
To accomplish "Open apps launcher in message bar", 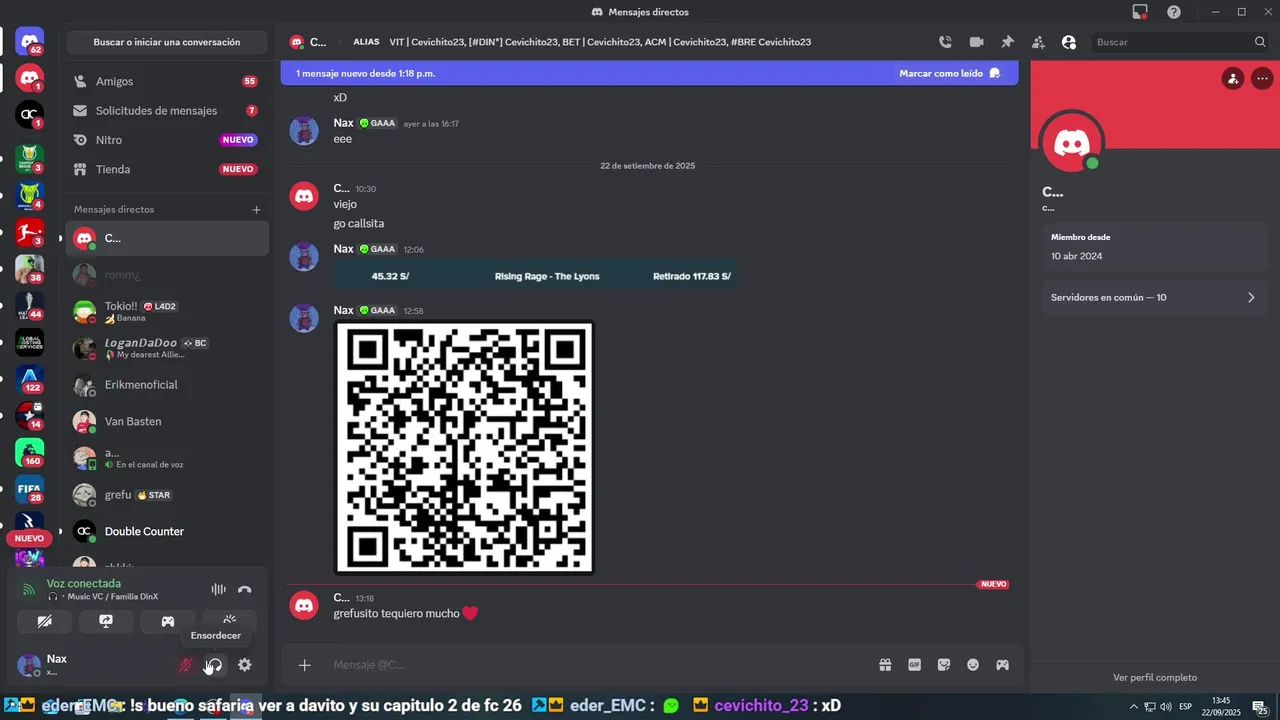I will pyautogui.click(x=1002, y=665).
